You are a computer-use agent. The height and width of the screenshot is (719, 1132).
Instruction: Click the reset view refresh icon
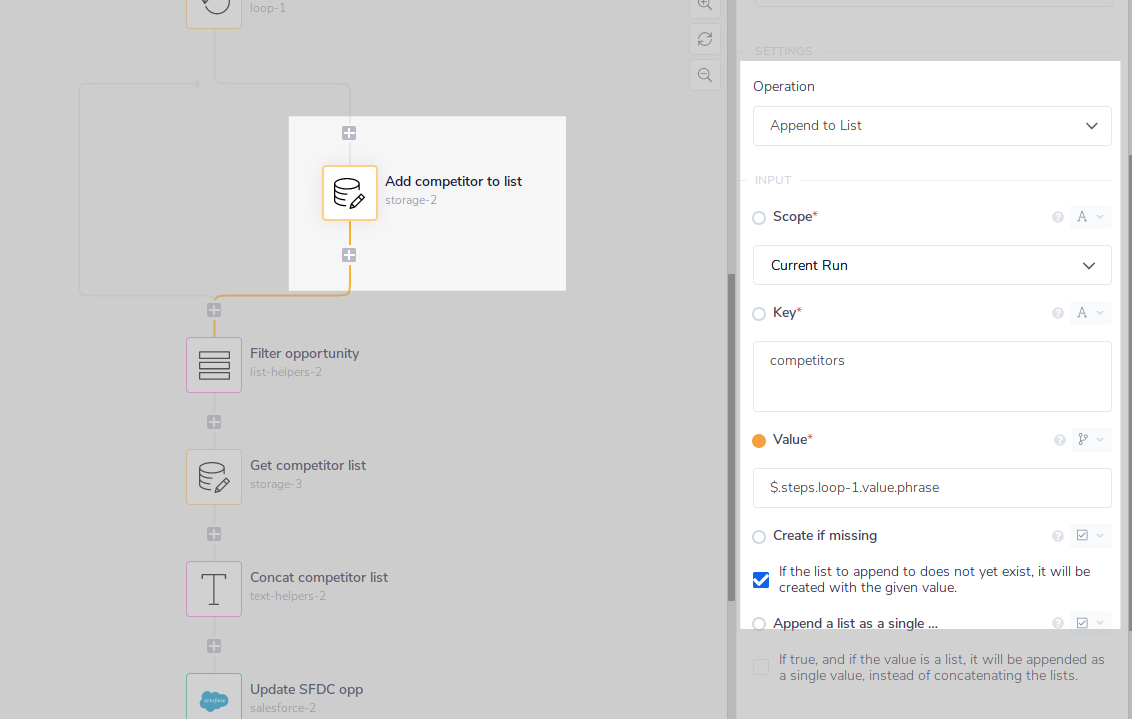tap(705, 39)
